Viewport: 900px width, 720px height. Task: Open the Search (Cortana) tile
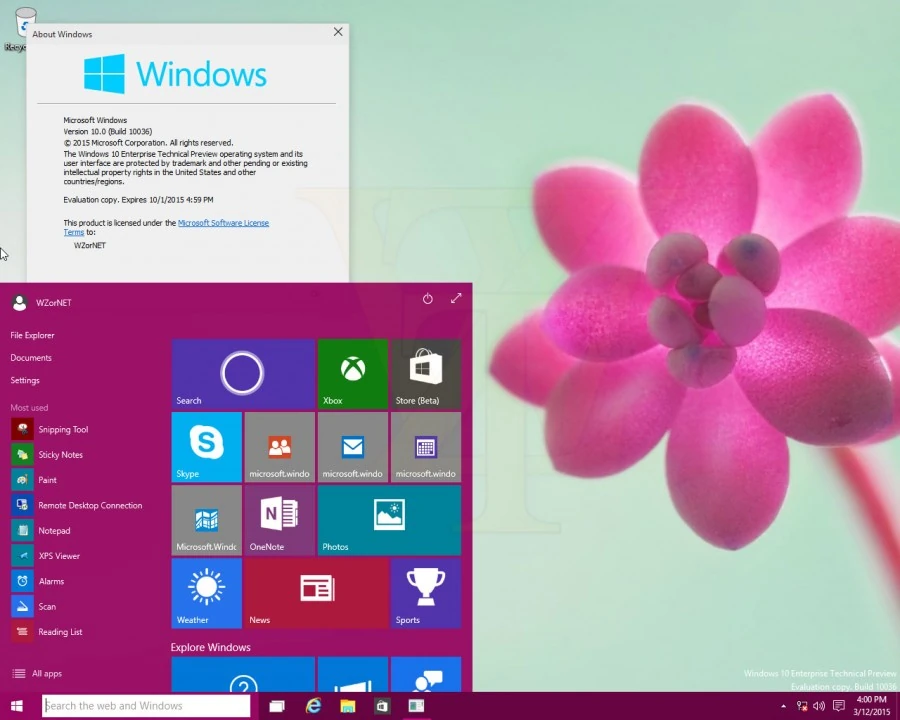pyautogui.click(x=243, y=374)
